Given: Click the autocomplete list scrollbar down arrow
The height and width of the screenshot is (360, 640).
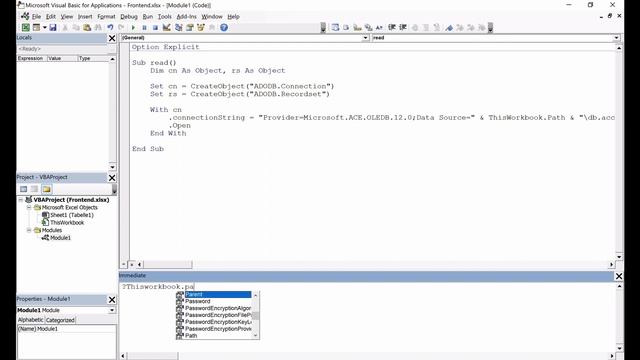Looking at the screenshot, I should click(256, 336).
